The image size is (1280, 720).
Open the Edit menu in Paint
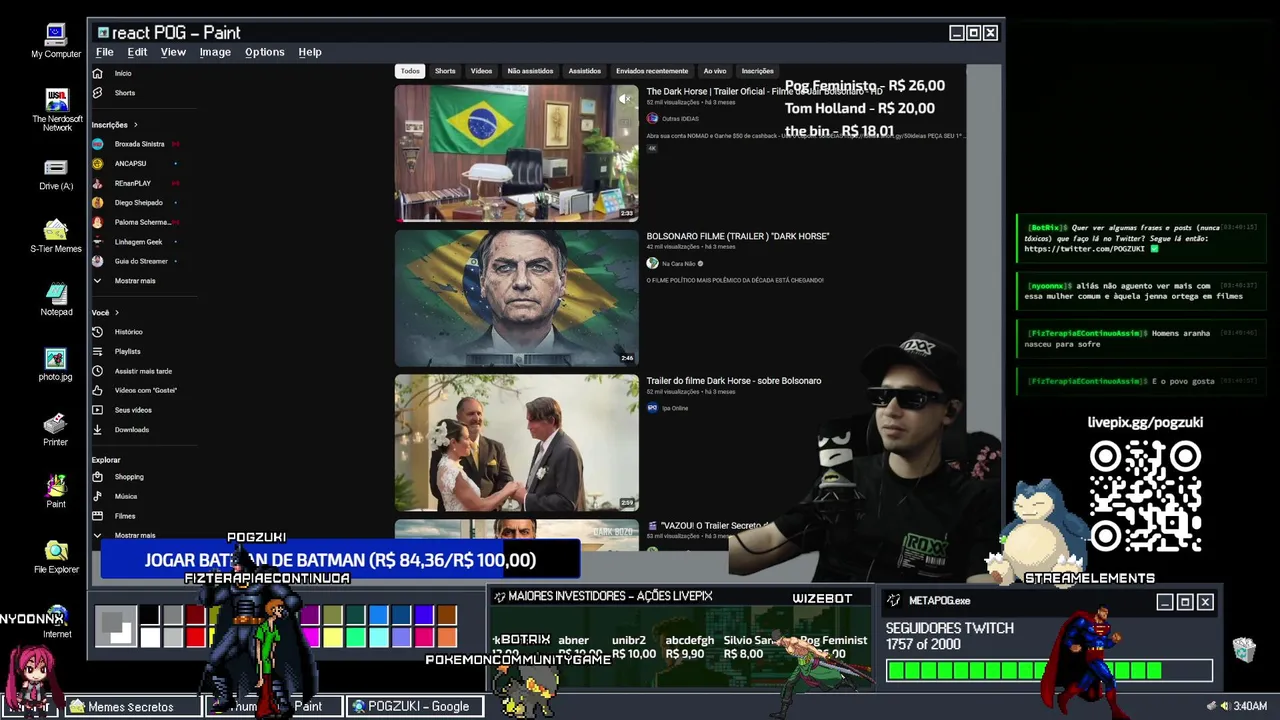click(x=137, y=52)
